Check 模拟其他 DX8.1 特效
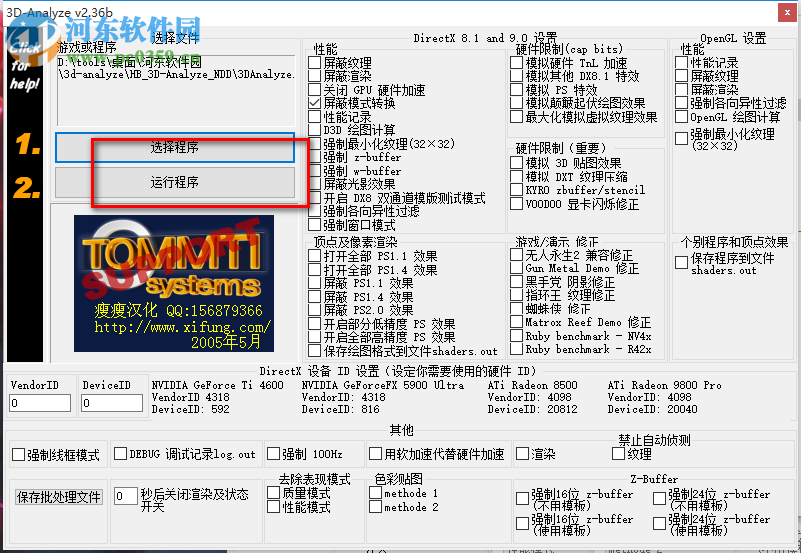This screenshot has height=553, width=801. [516, 76]
